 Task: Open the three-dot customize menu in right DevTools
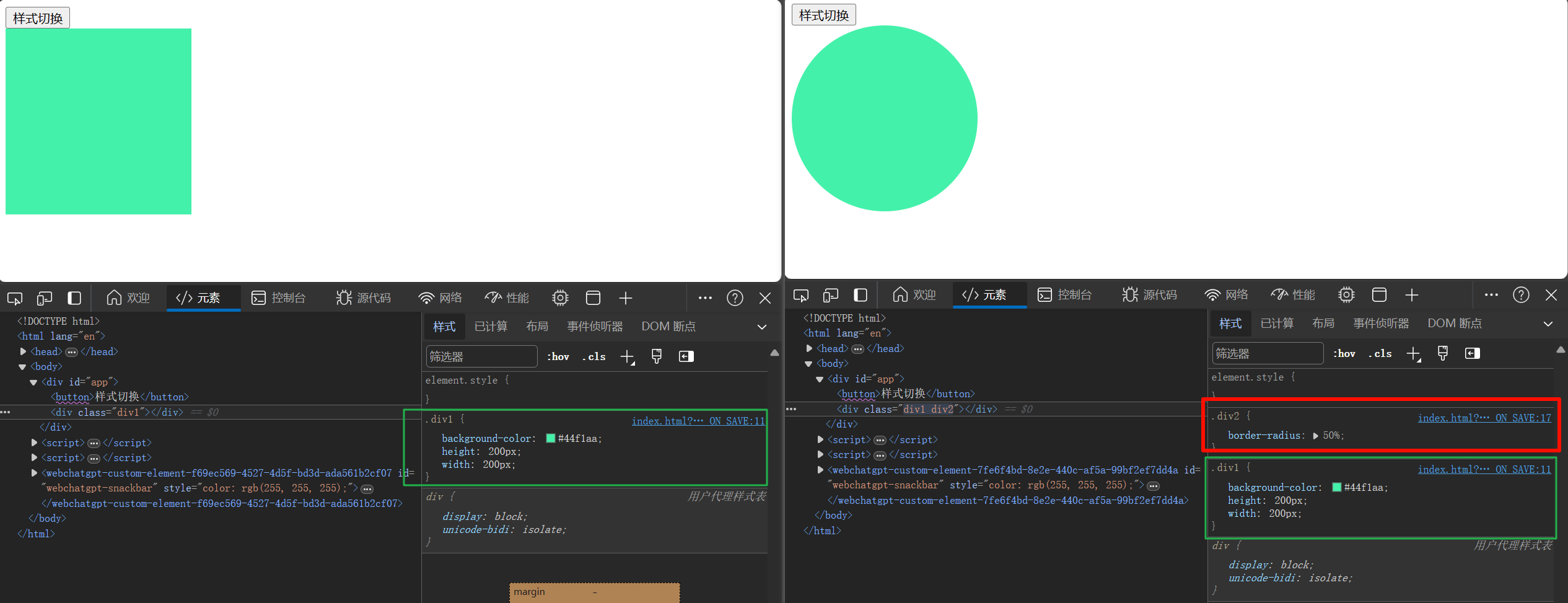1491,295
